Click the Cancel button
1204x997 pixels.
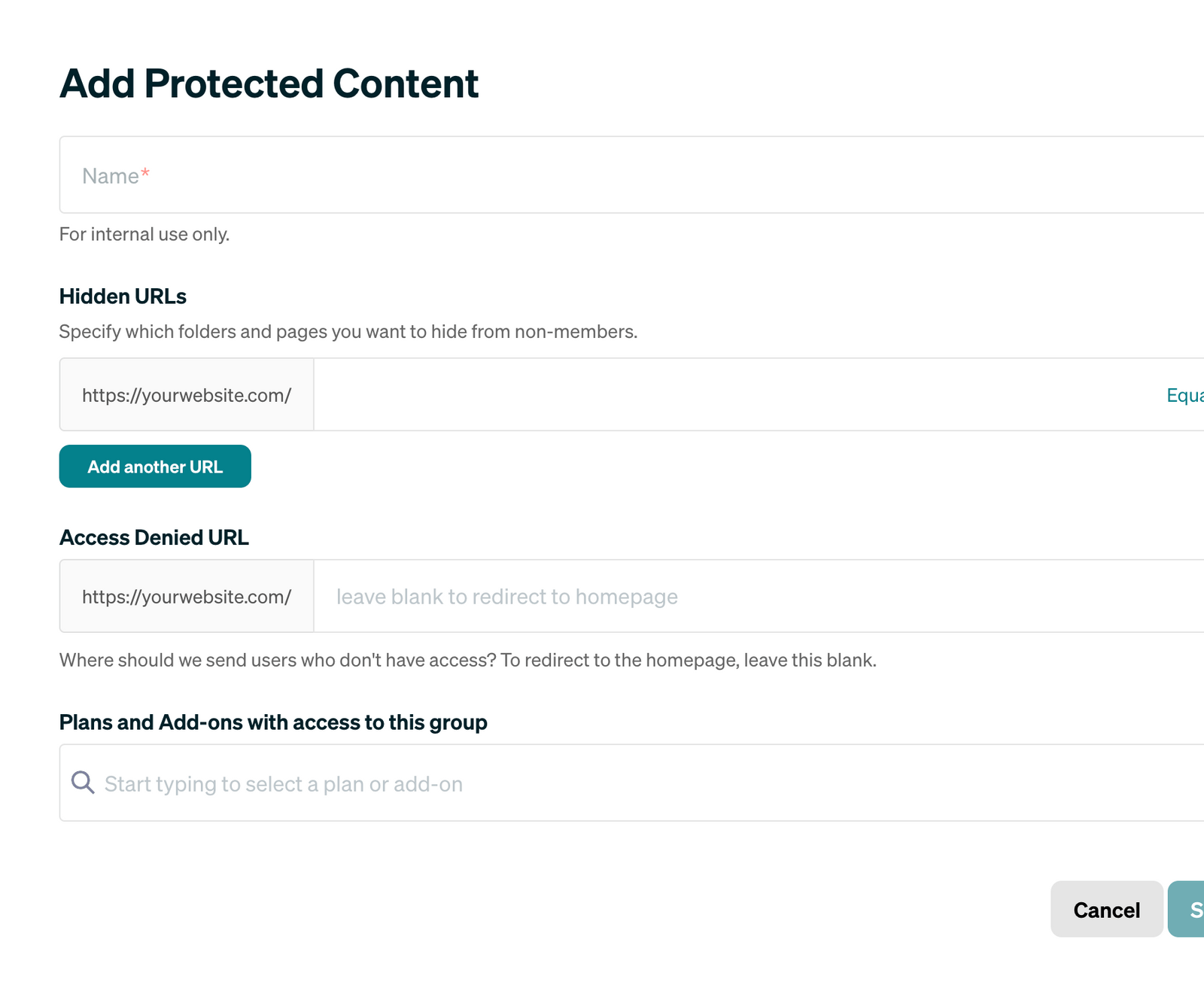1106,910
